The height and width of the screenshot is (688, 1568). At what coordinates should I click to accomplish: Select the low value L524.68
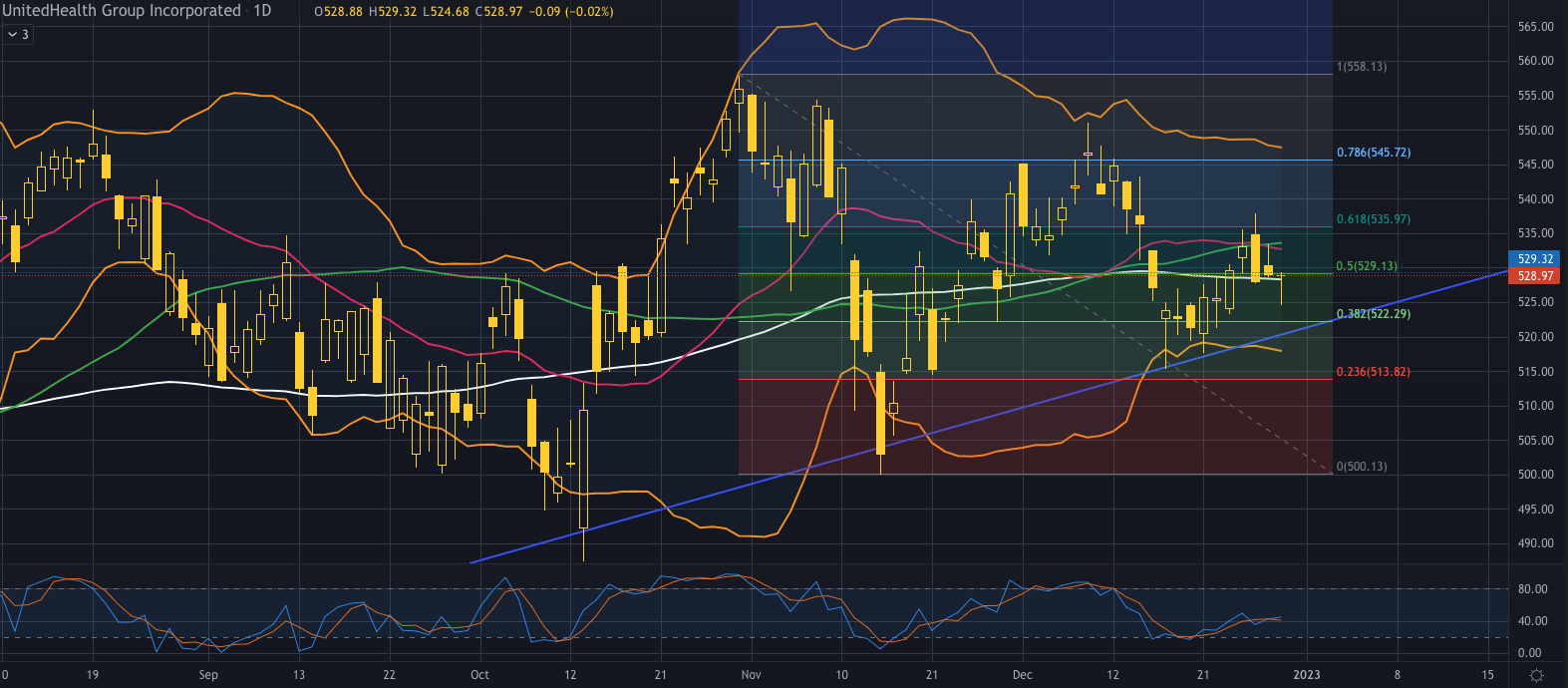pos(447,12)
